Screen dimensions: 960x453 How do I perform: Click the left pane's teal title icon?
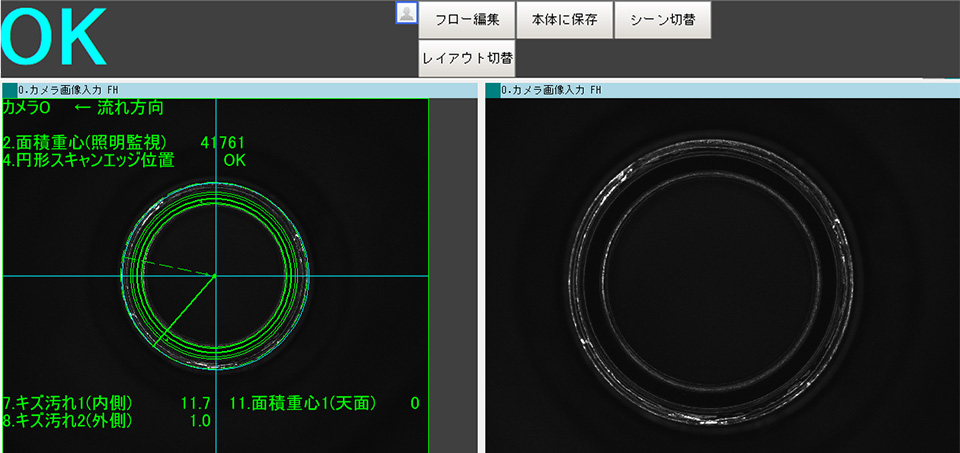(x=10, y=90)
